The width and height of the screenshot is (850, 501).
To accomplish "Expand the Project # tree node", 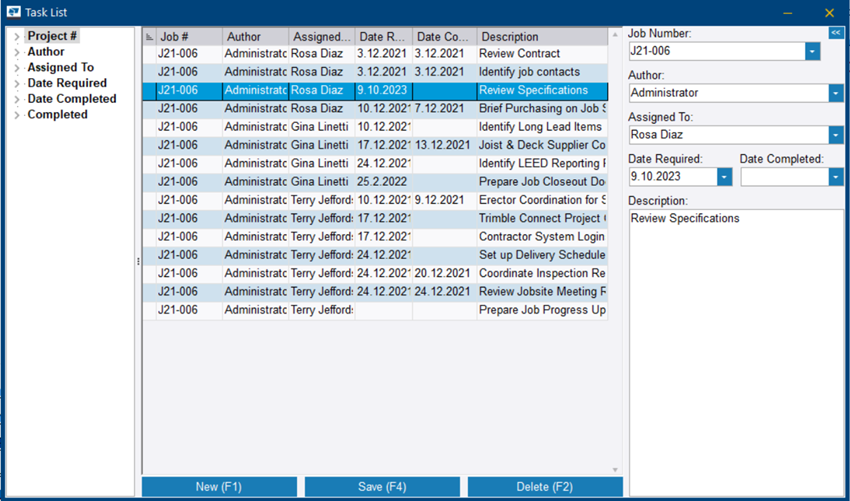I will (17, 37).
